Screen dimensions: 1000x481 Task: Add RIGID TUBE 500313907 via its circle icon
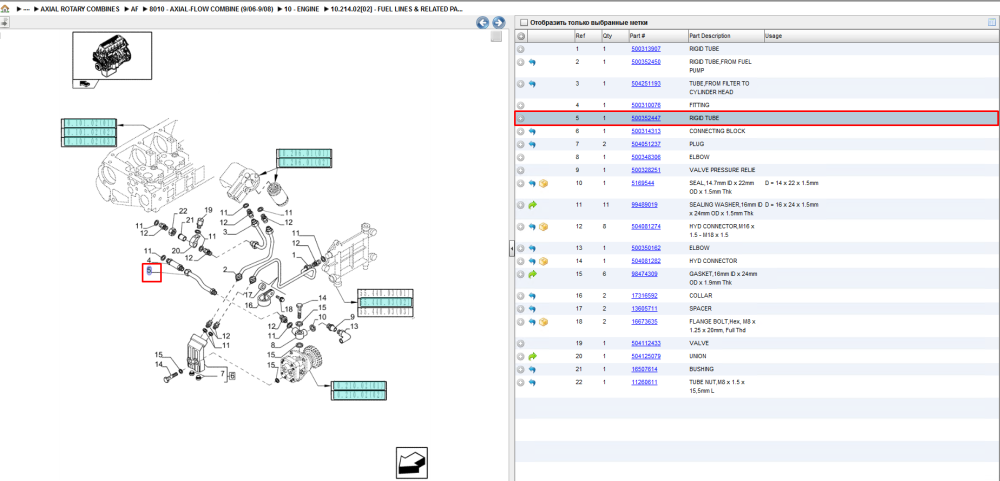tap(520, 48)
